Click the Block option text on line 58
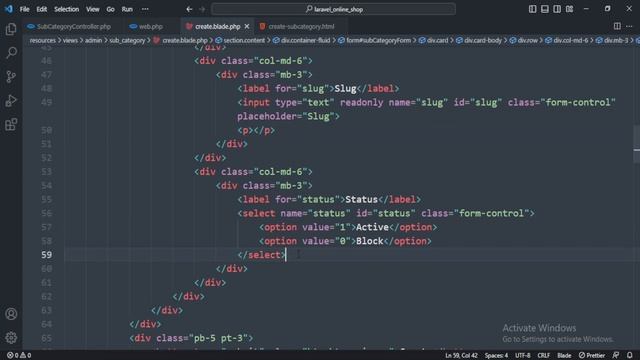 tap(369, 241)
